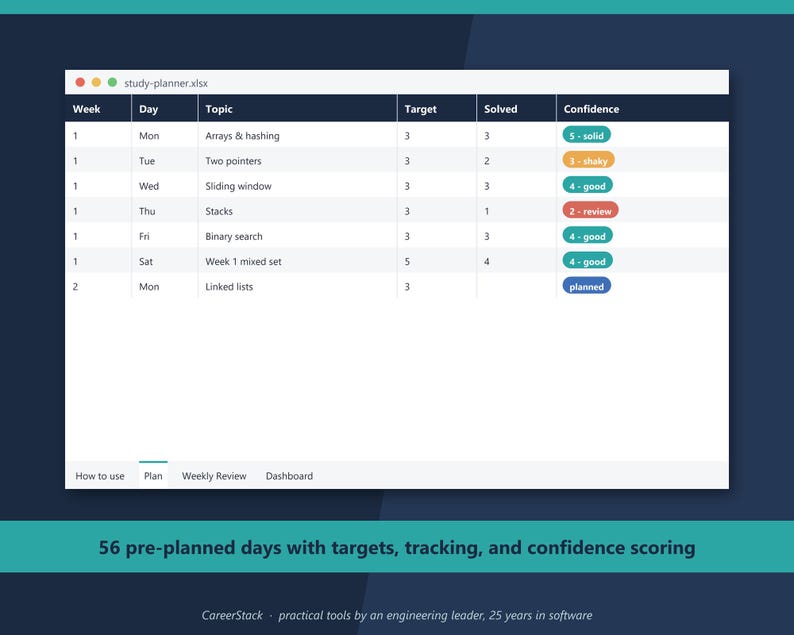Click the red close window dot

(80, 83)
